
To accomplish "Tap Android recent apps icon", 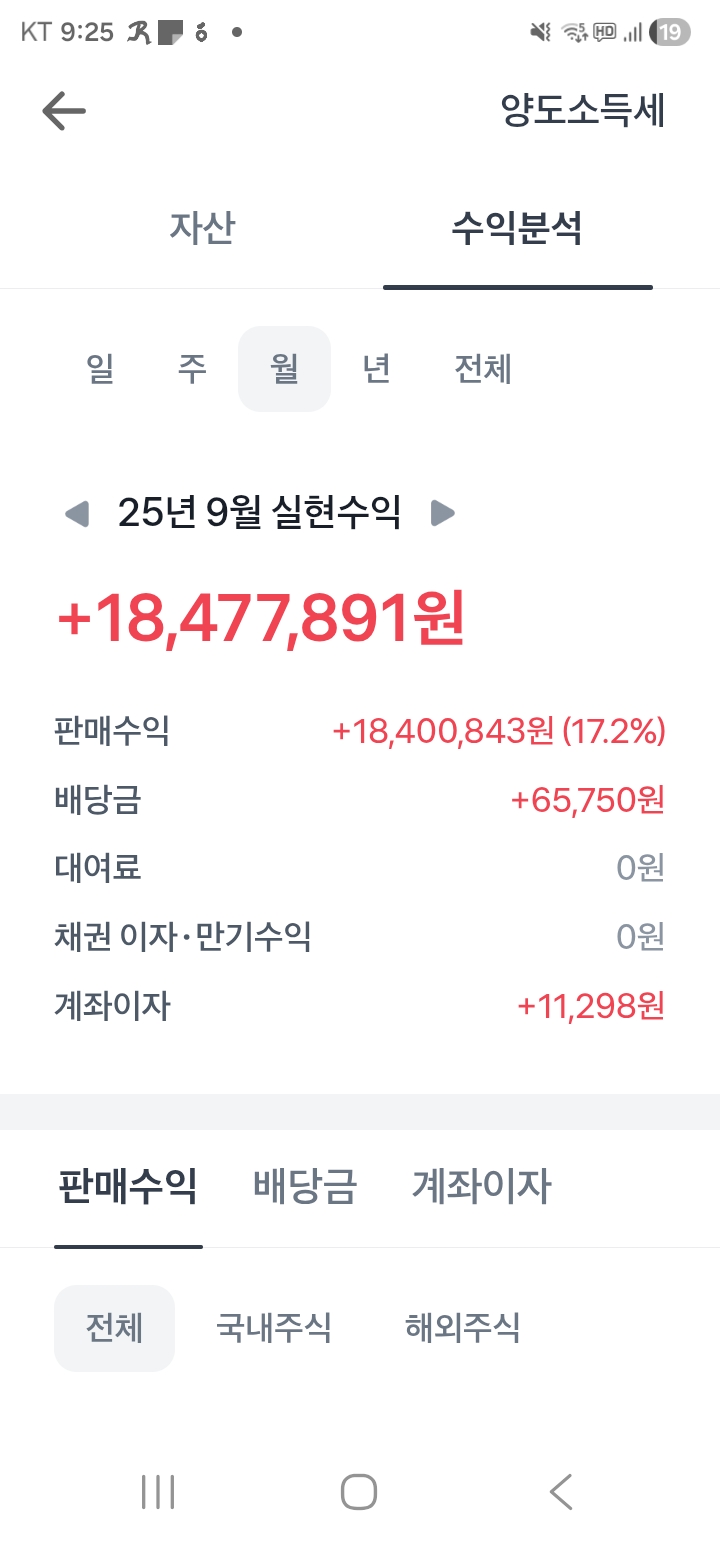I will [x=158, y=1491].
